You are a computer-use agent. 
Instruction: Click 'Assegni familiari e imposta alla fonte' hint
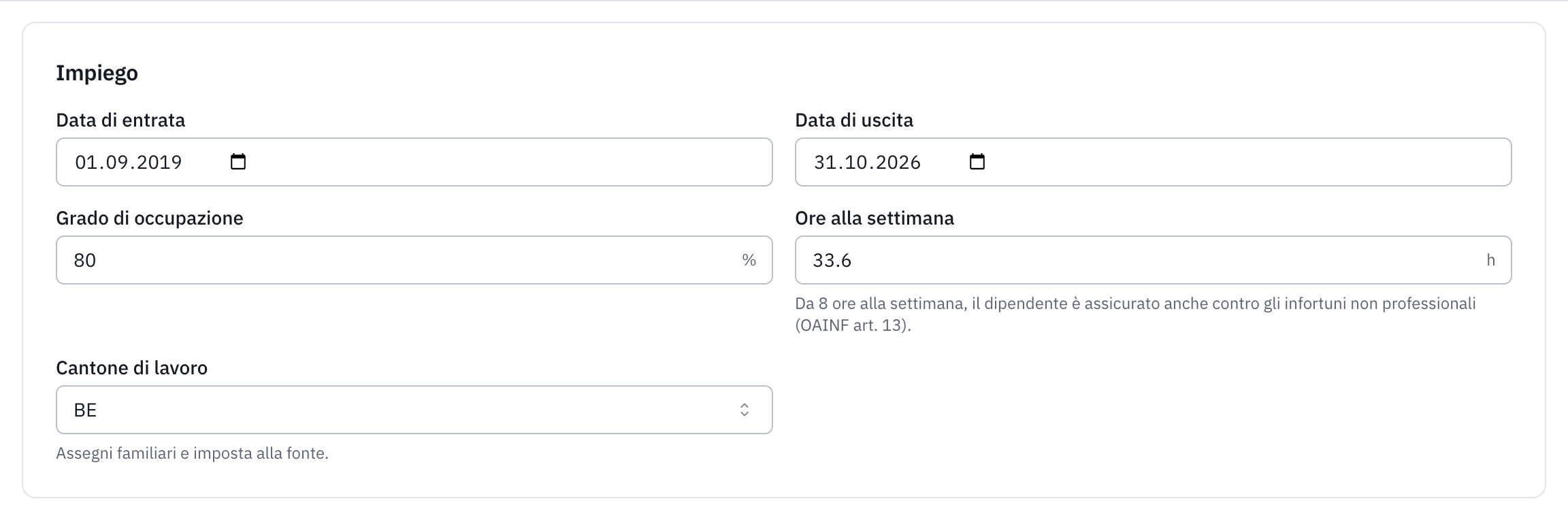pos(192,453)
